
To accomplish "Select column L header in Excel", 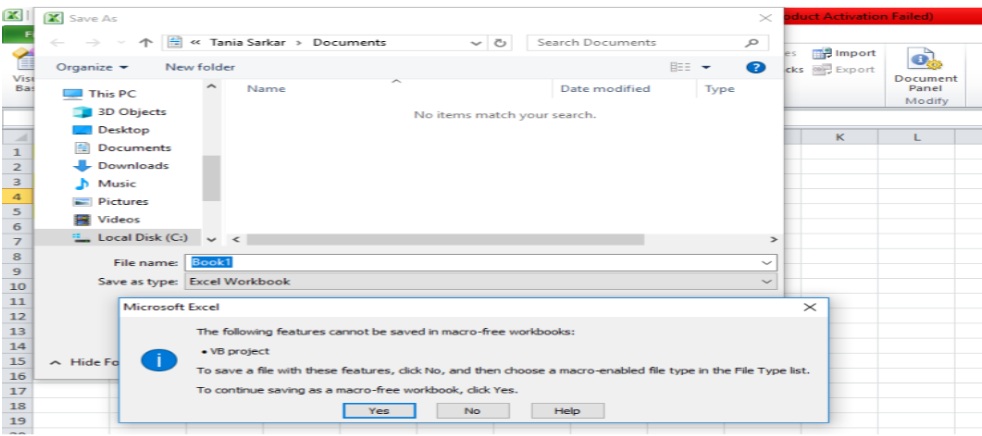I will point(916,137).
